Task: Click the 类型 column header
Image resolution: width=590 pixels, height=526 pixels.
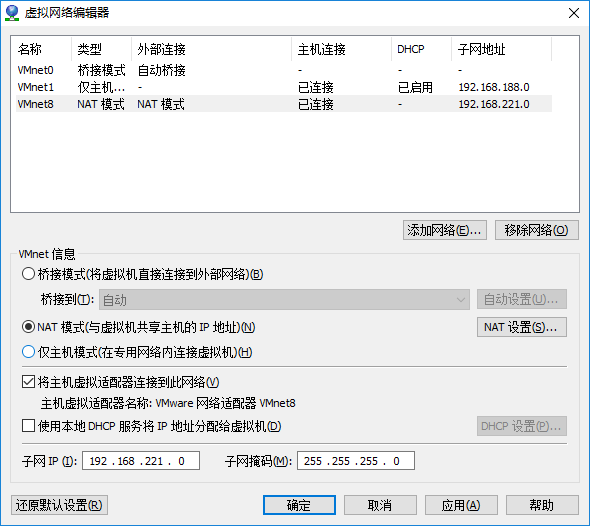Action: pyautogui.click(x=101, y=49)
